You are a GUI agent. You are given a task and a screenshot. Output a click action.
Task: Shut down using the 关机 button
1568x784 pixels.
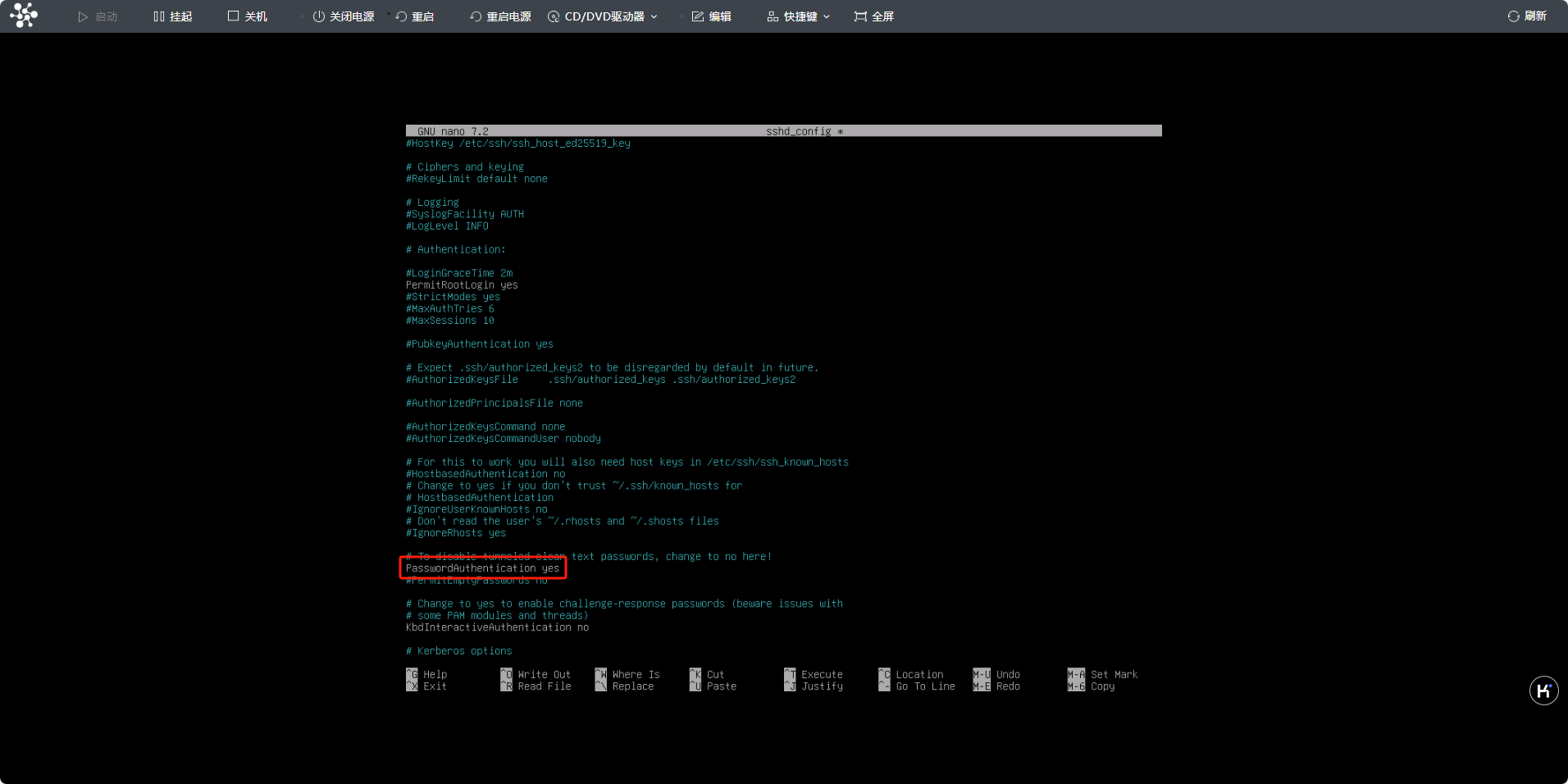248,16
